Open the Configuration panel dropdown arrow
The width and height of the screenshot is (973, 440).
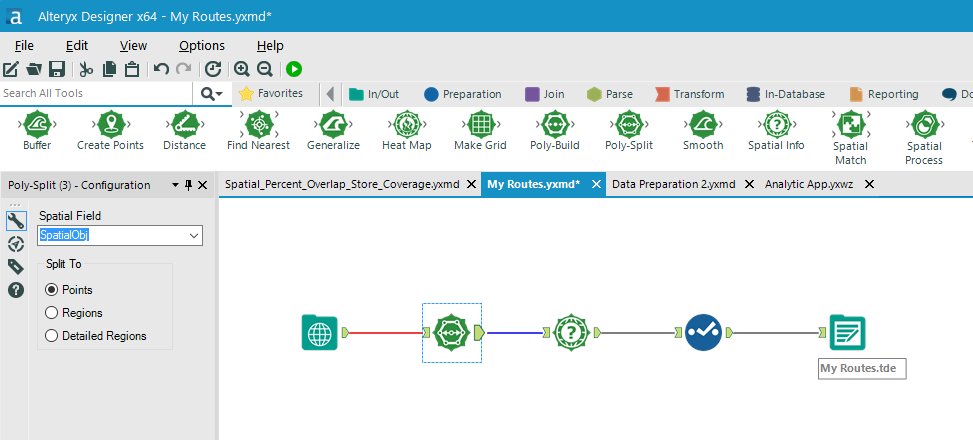point(175,185)
